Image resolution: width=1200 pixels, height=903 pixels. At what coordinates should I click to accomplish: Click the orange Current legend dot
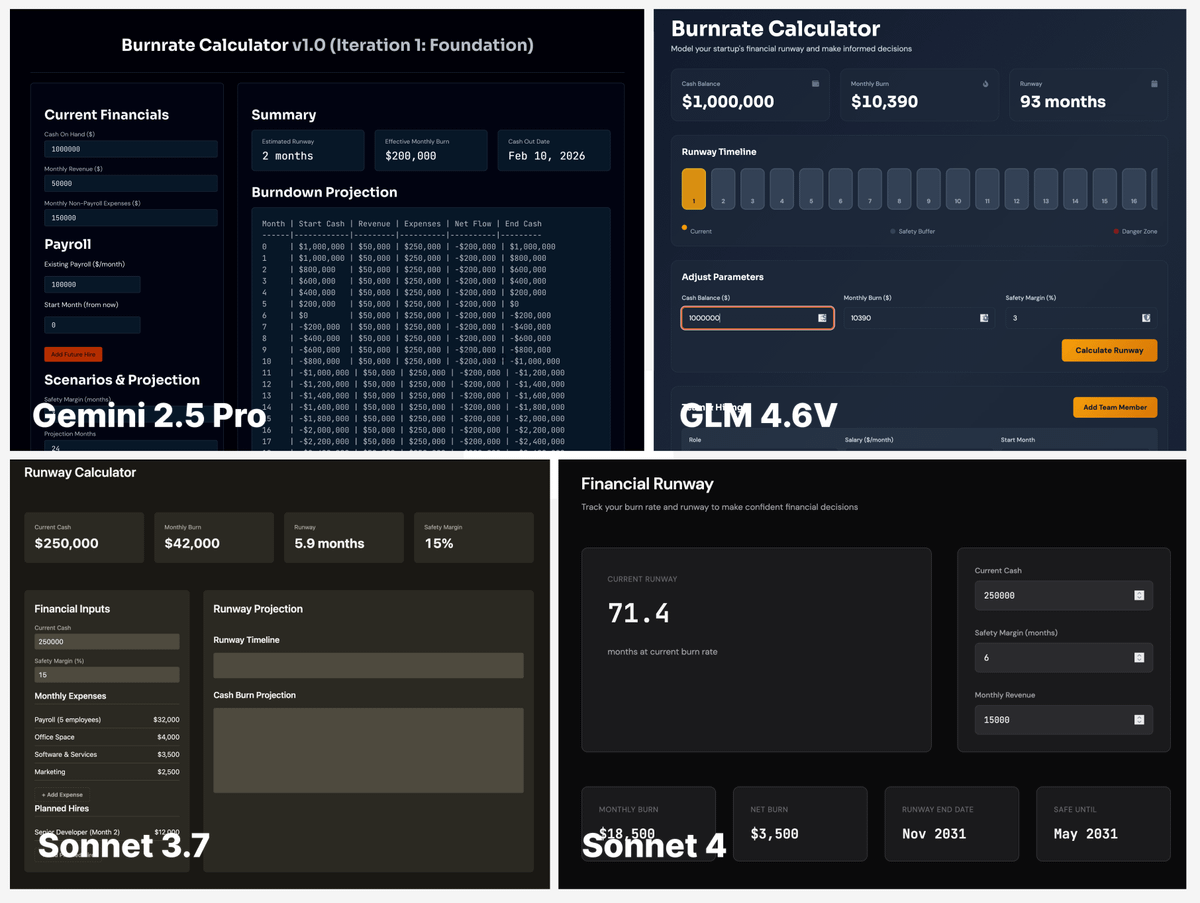684,228
